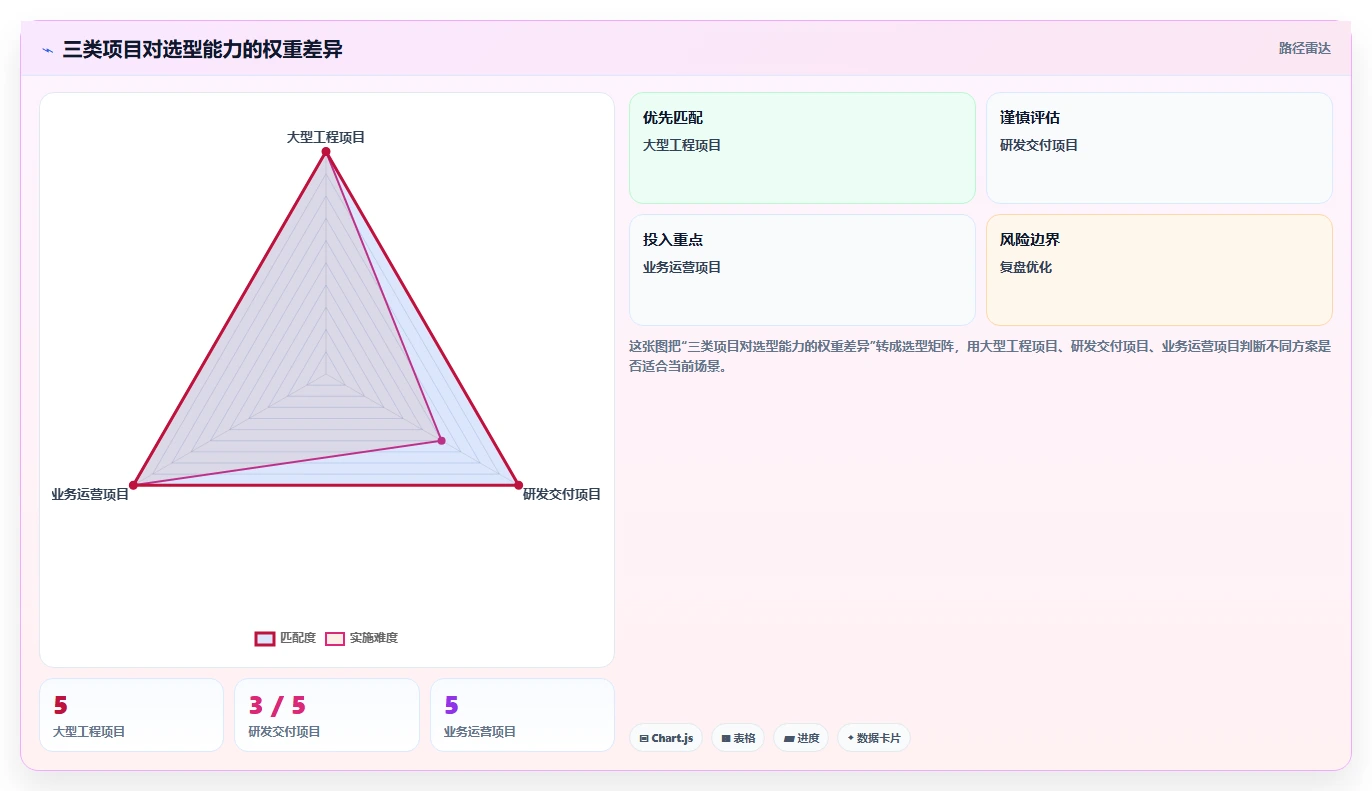The width and height of the screenshot is (1372, 791).
Task: Click the icon inside the Chart.js tag
Action: click(x=644, y=739)
